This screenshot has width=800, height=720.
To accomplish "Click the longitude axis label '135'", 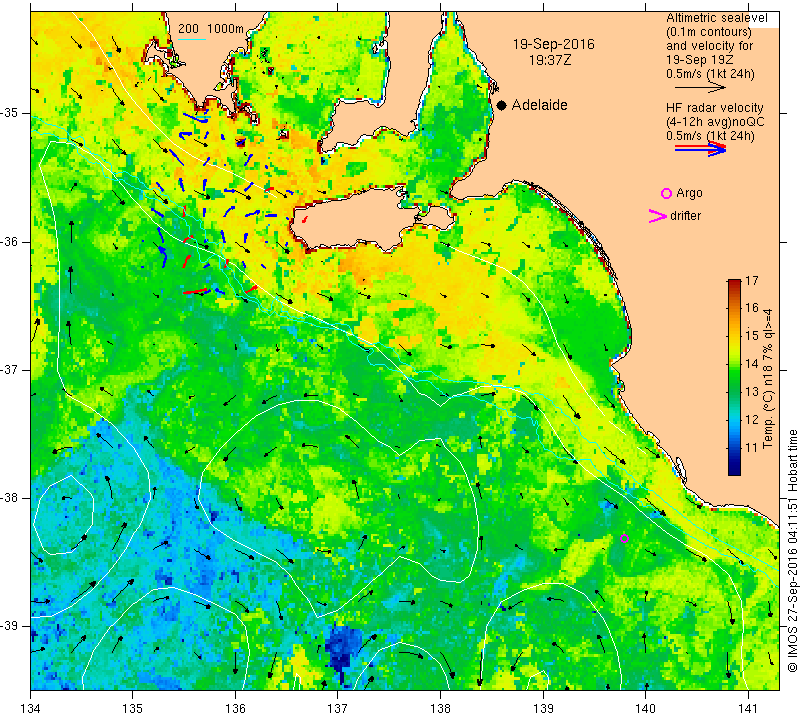I will click(133, 709).
